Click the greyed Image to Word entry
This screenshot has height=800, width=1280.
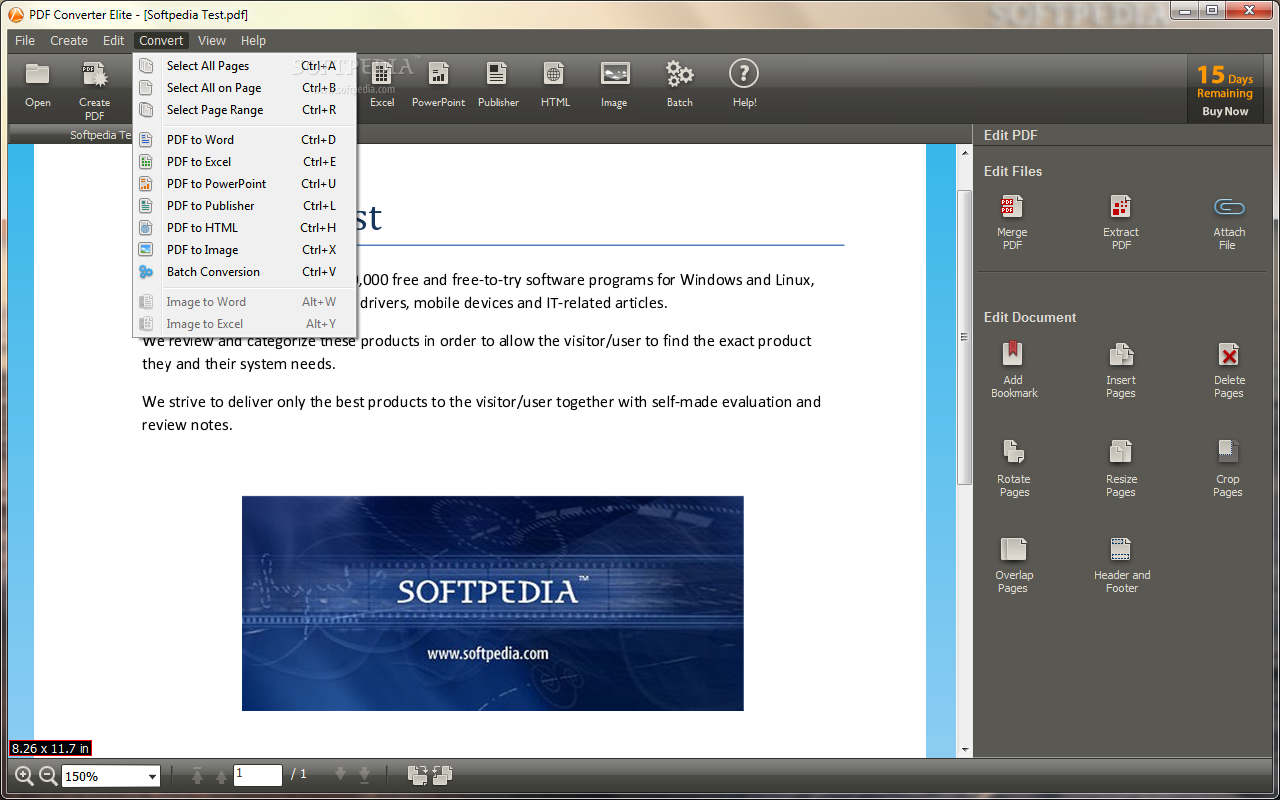pyautogui.click(x=245, y=302)
